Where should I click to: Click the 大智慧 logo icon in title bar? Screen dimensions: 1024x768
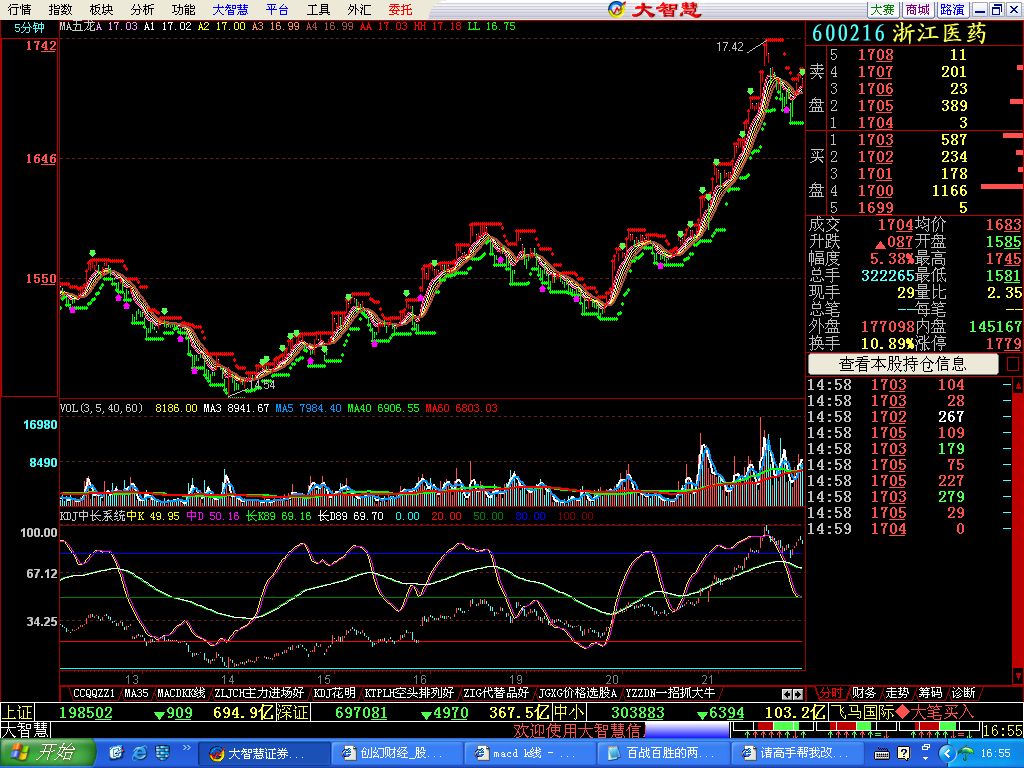(617, 9)
